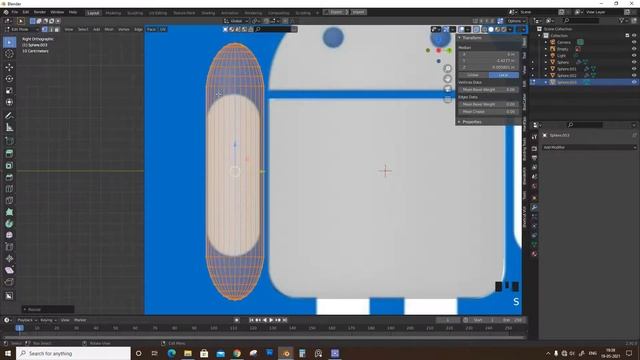
Task: Select the Rip Region tool
Action: click(9, 282)
